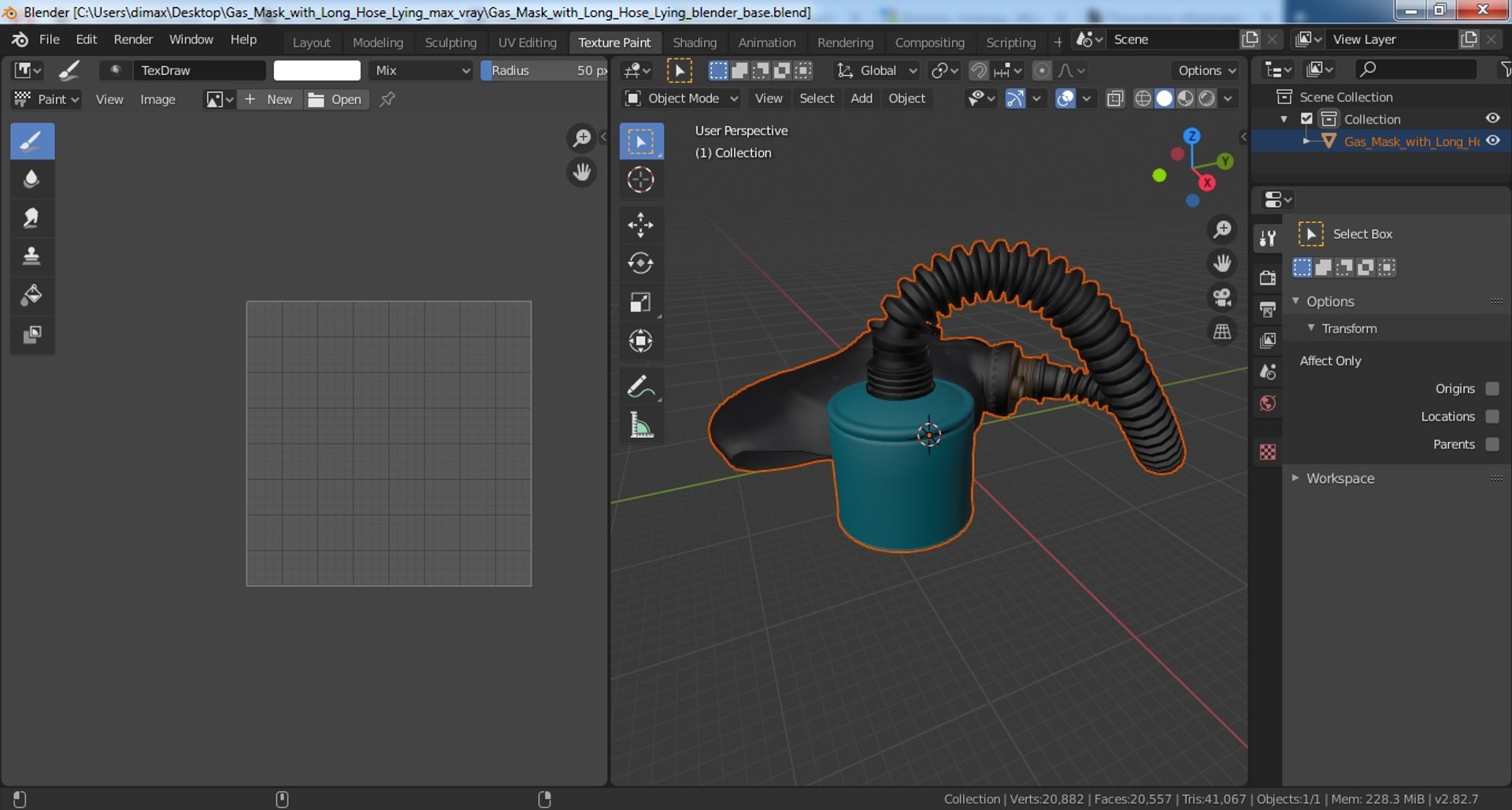This screenshot has height=810, width=1512.
Task: Click the viewport zoom magnifier icon
Action: tap(1222, 229)
